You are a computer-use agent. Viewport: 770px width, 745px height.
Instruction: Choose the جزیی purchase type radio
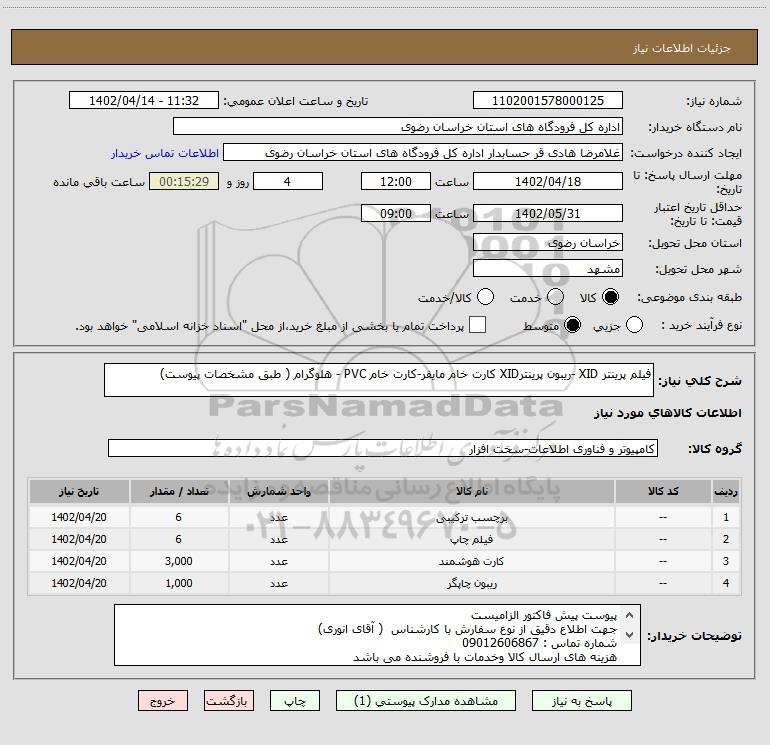point(634,325)
